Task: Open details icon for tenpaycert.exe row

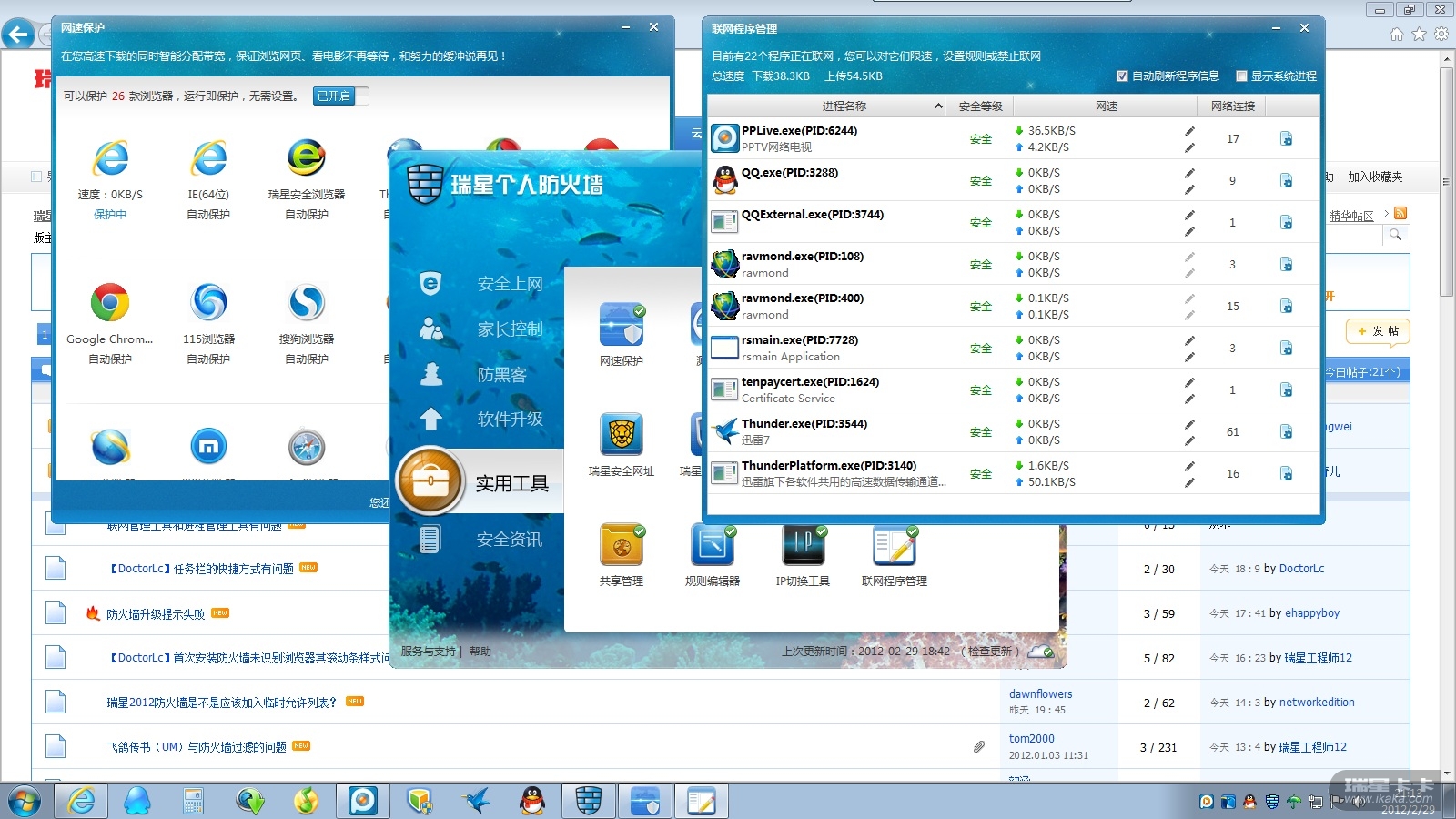Action: point(1287,390)
